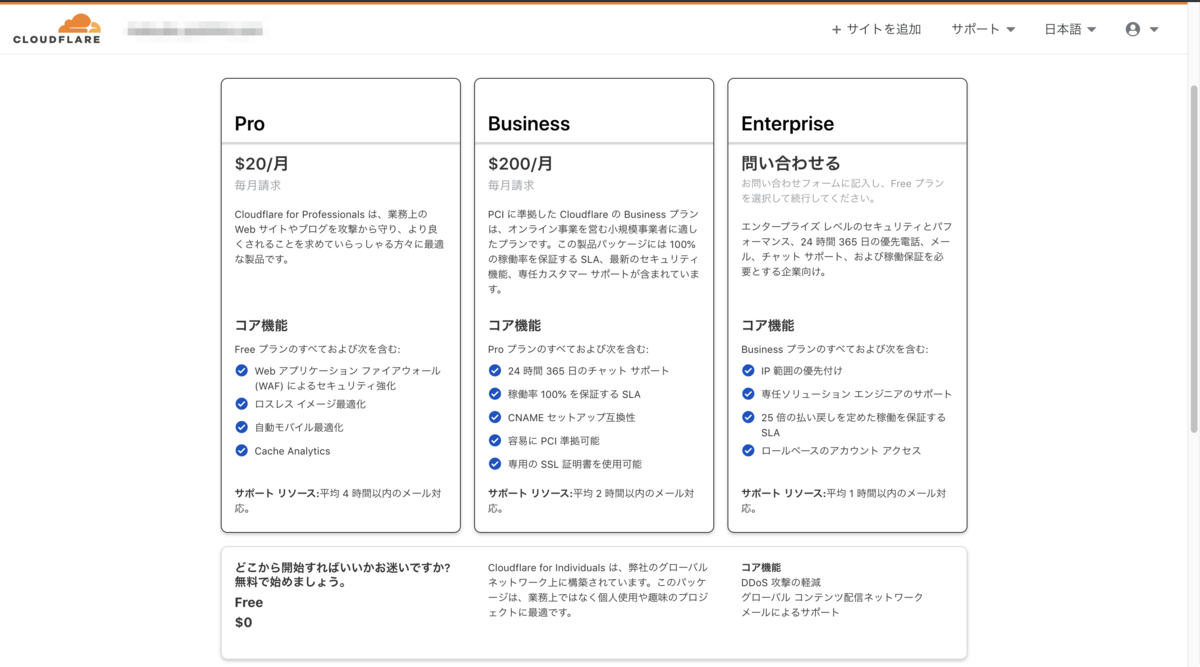Screen dimensions: 1200x667
Task: Select the Free plan heading
Action: (249, 602)
